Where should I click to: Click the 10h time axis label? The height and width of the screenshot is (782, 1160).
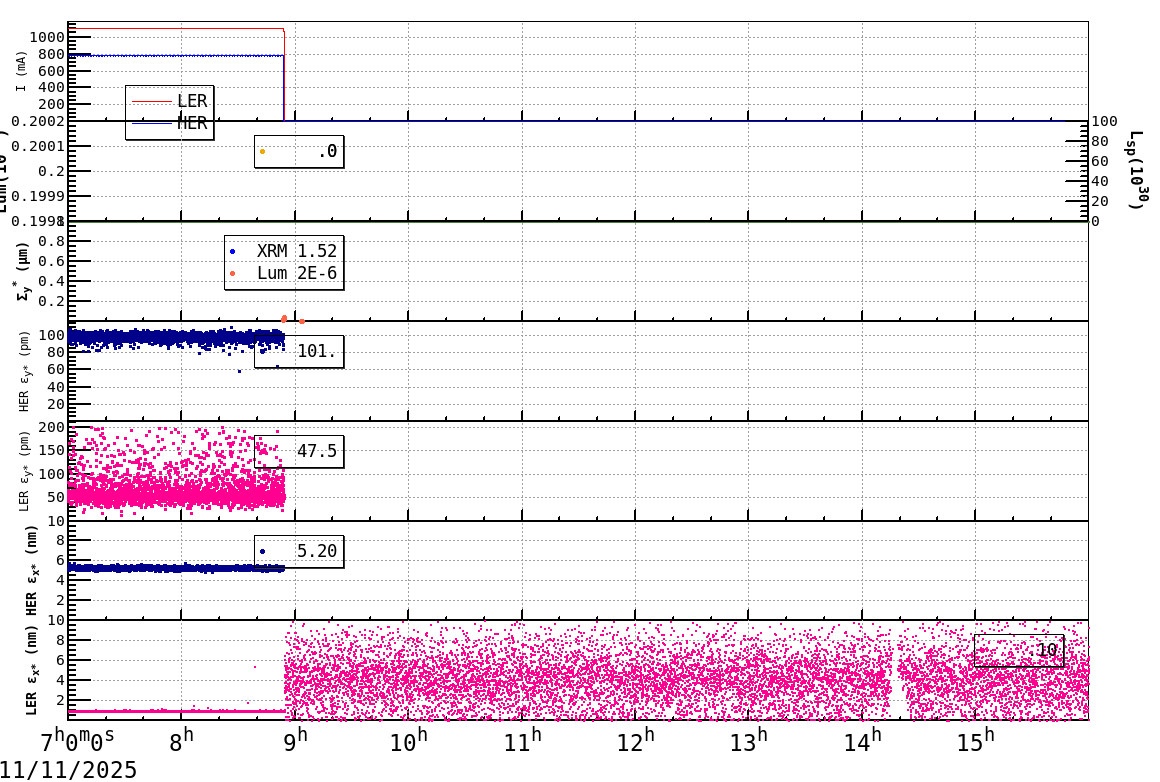[x=408, y=740]
